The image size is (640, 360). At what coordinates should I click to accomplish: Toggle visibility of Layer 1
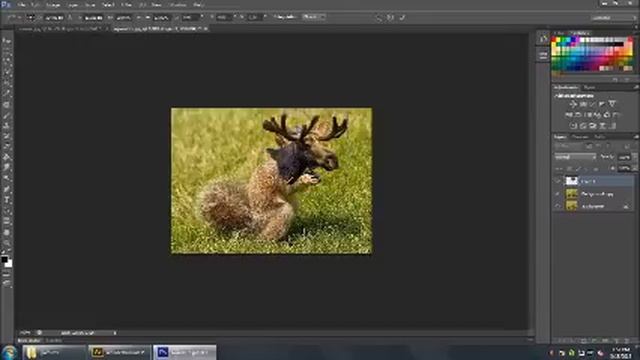558,181
